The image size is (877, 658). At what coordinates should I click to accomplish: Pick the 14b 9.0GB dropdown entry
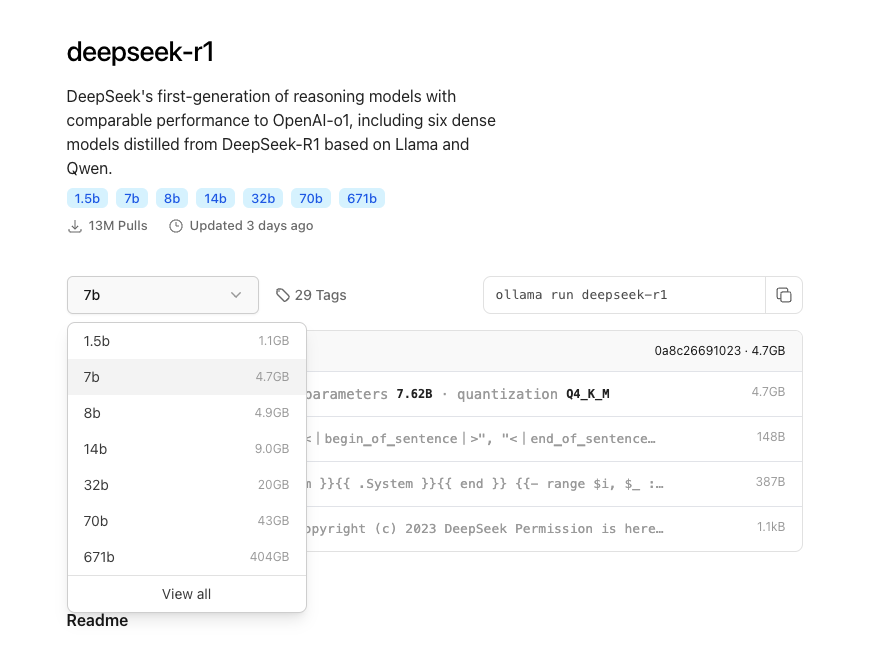tap(187, 449)
